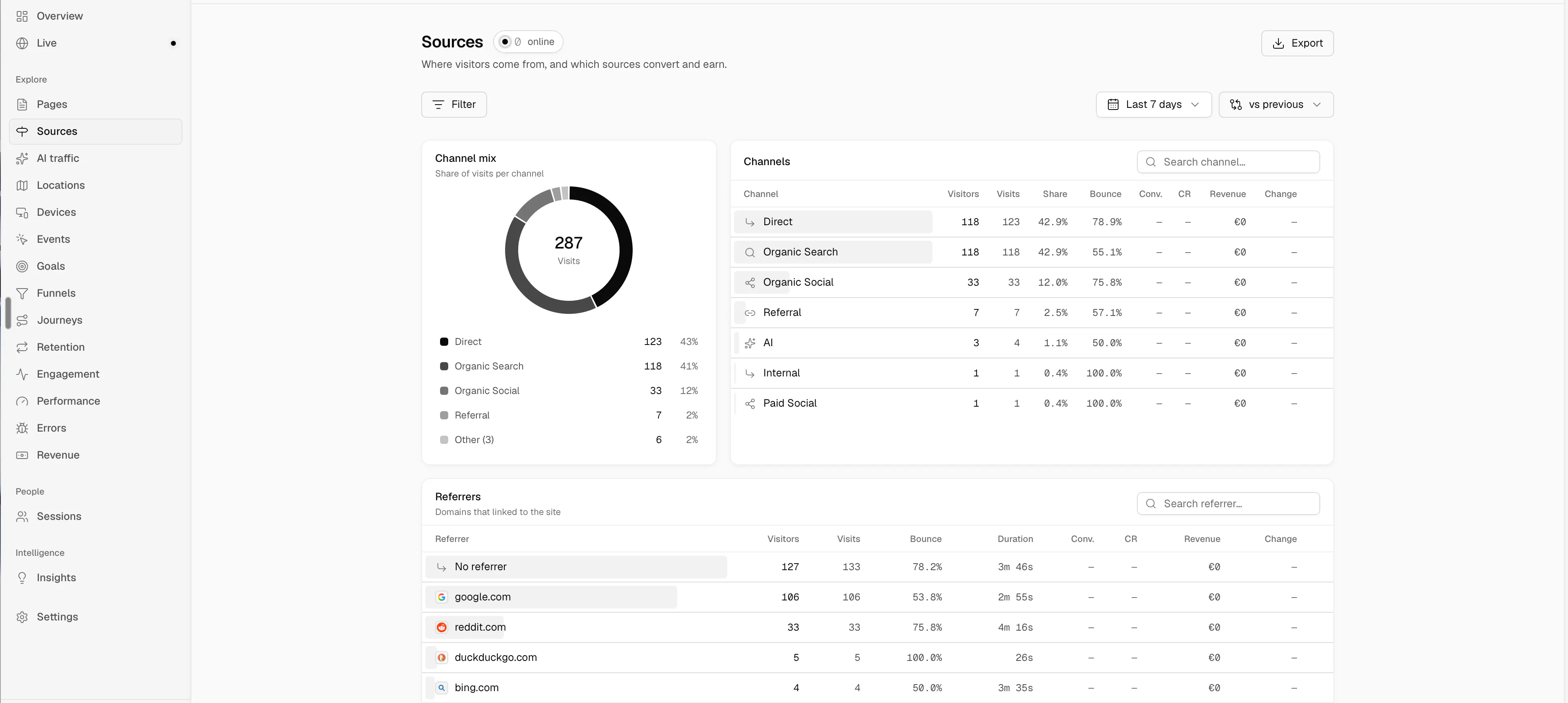Select the Organic Social channel row

click(x=1032, y=282)
